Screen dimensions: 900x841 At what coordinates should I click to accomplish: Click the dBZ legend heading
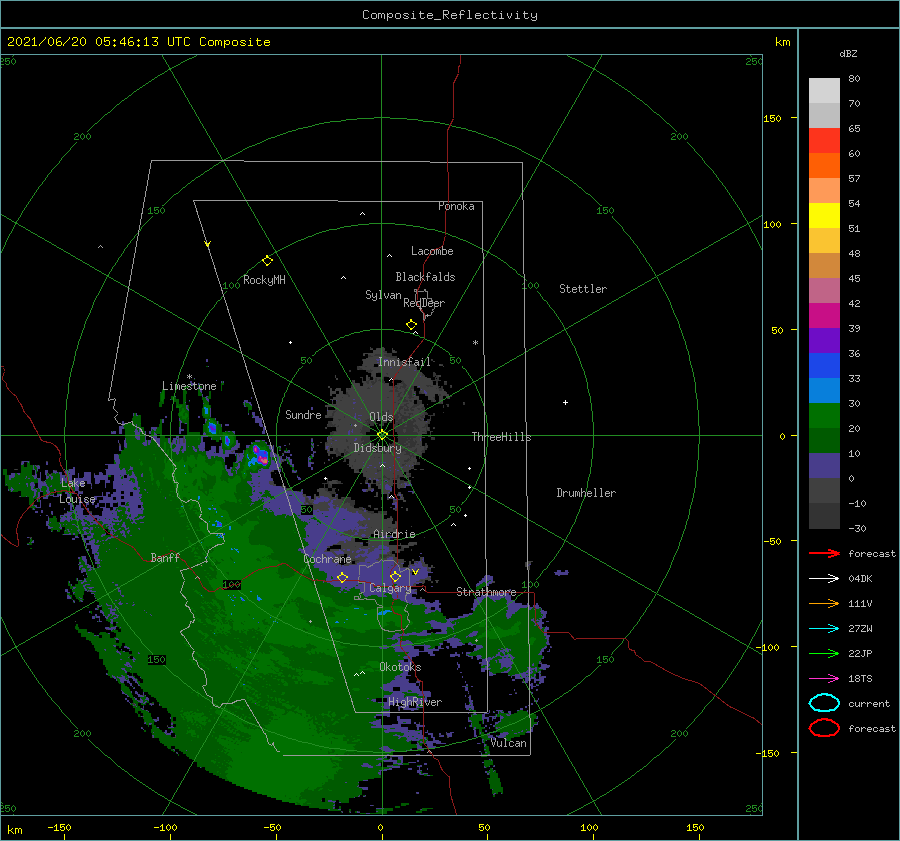848,53
